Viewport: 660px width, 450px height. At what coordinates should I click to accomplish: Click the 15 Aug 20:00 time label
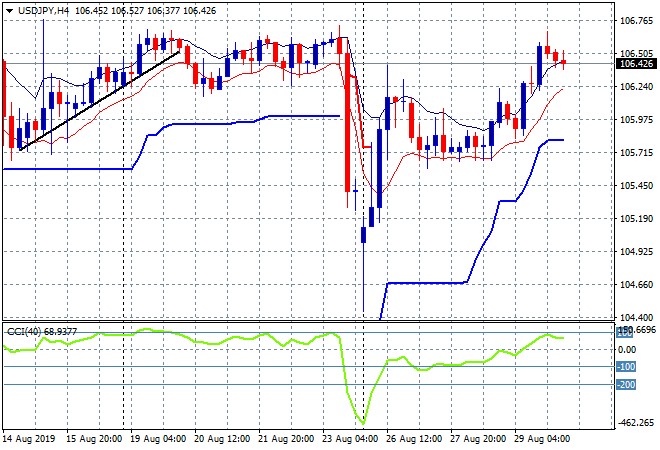pos(94,439)
